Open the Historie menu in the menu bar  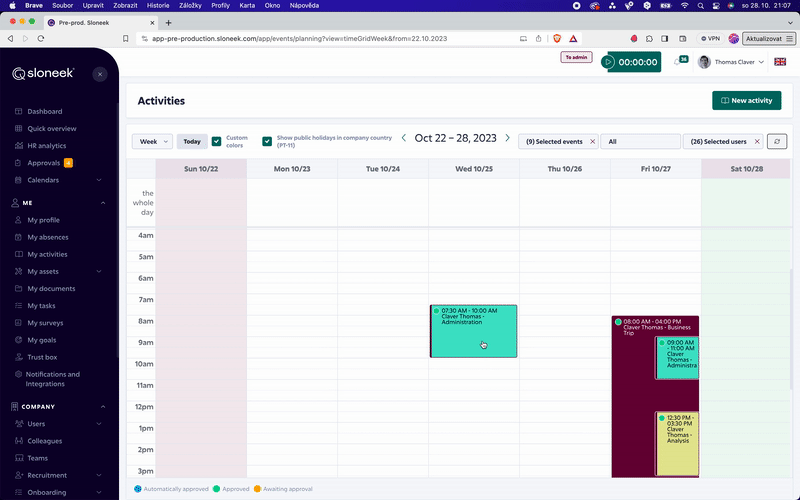[x=158, y=5]
